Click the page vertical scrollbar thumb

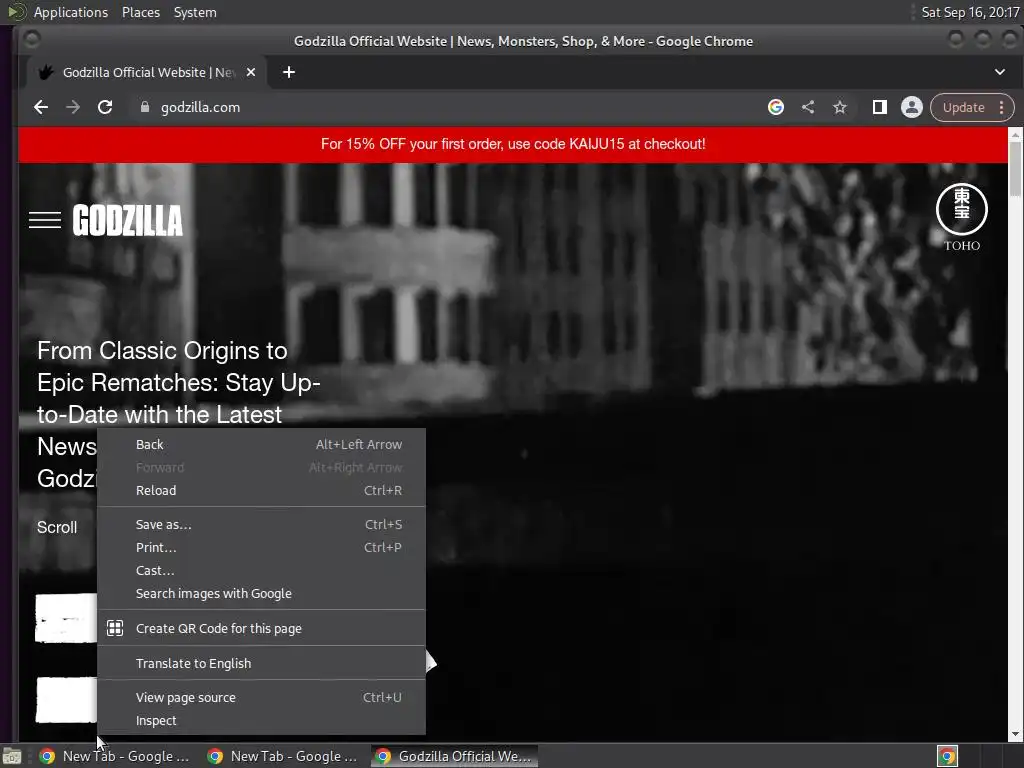coord(1015,168)
